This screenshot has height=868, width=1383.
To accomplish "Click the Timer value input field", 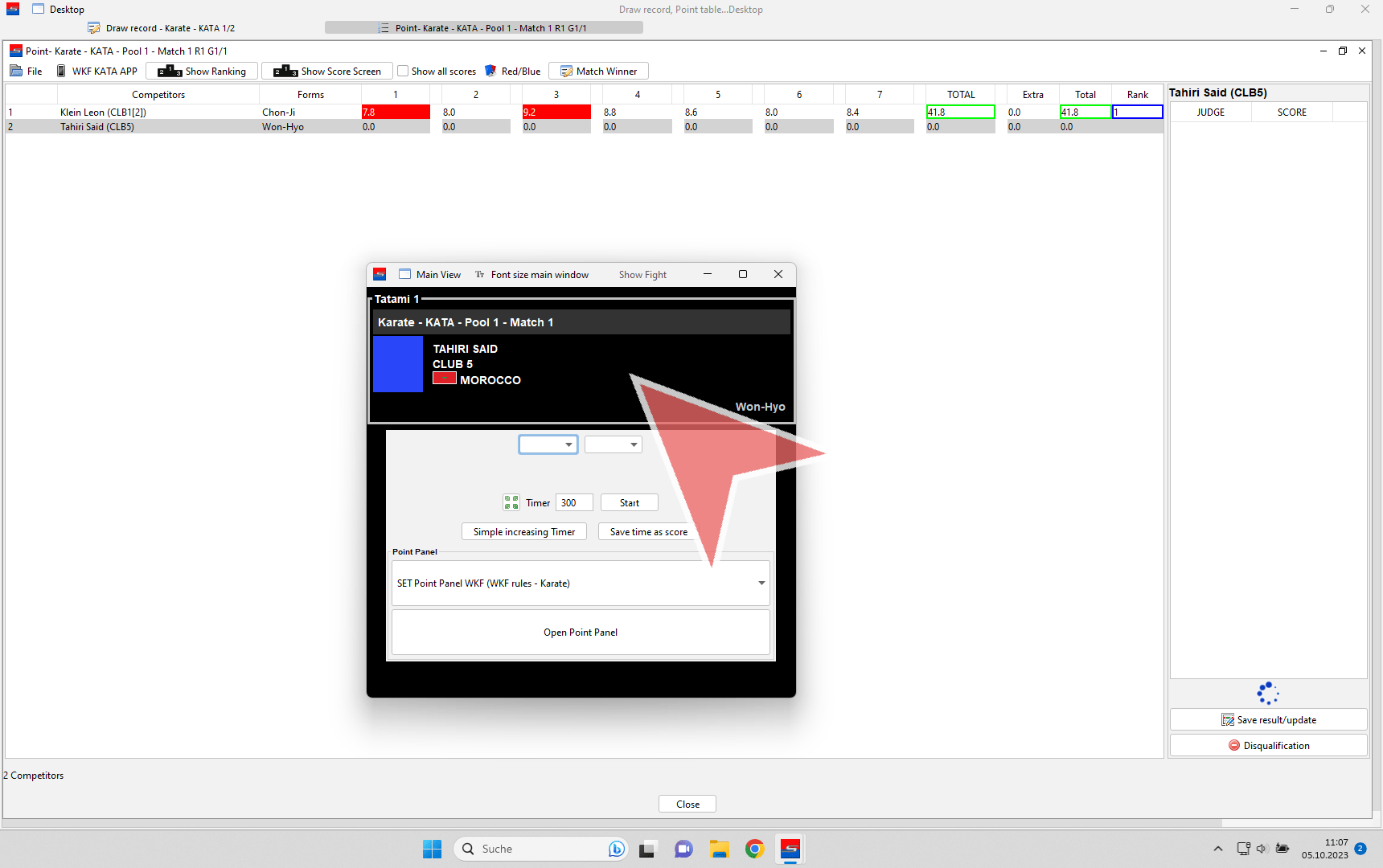I will coord(573,502).
